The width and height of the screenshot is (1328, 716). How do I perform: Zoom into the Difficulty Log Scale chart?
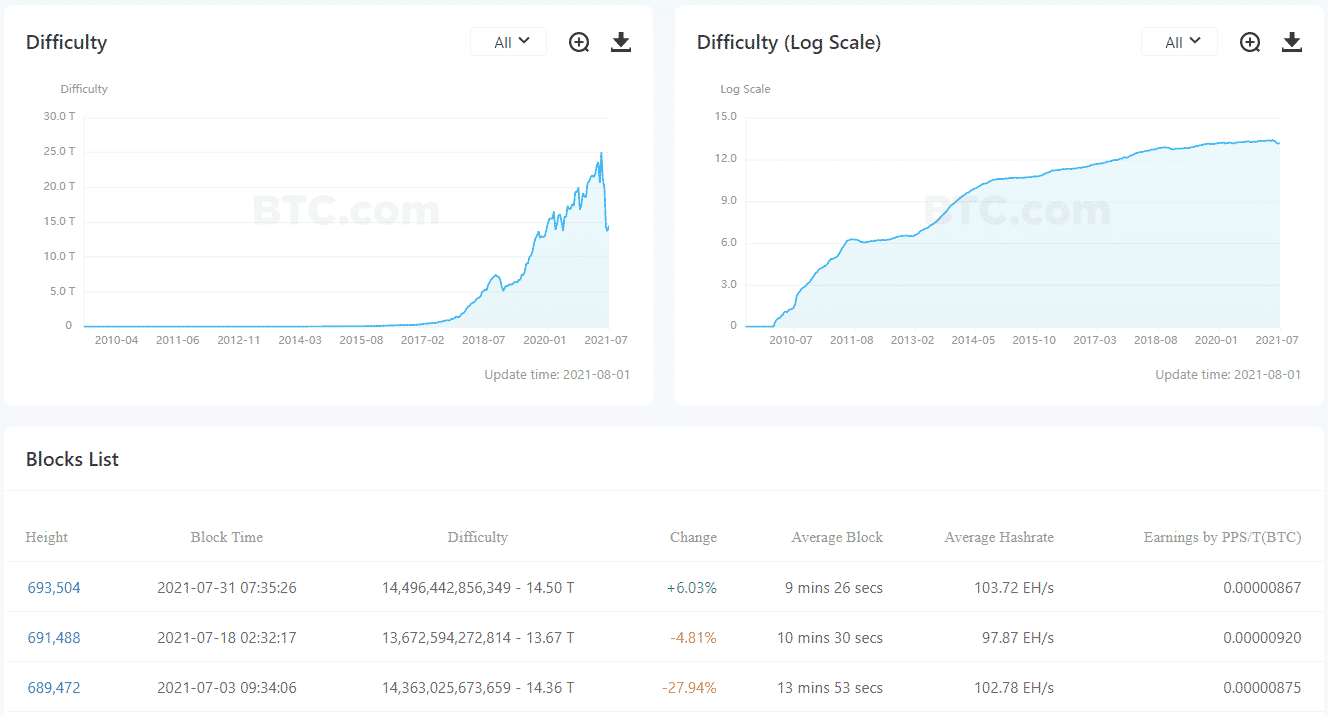[x=1250, y=42]
